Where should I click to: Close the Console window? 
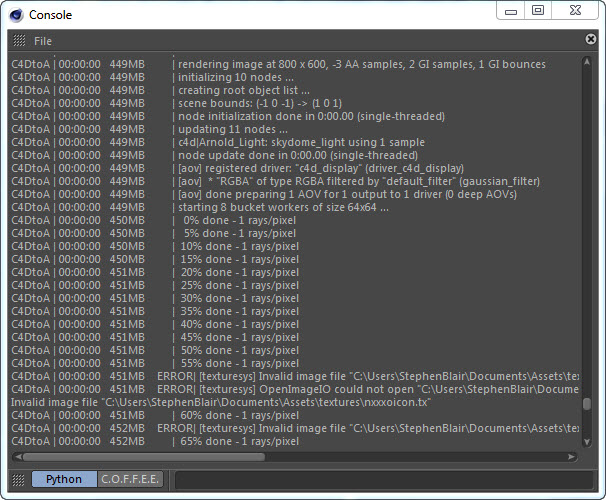[x=576, y=11]
